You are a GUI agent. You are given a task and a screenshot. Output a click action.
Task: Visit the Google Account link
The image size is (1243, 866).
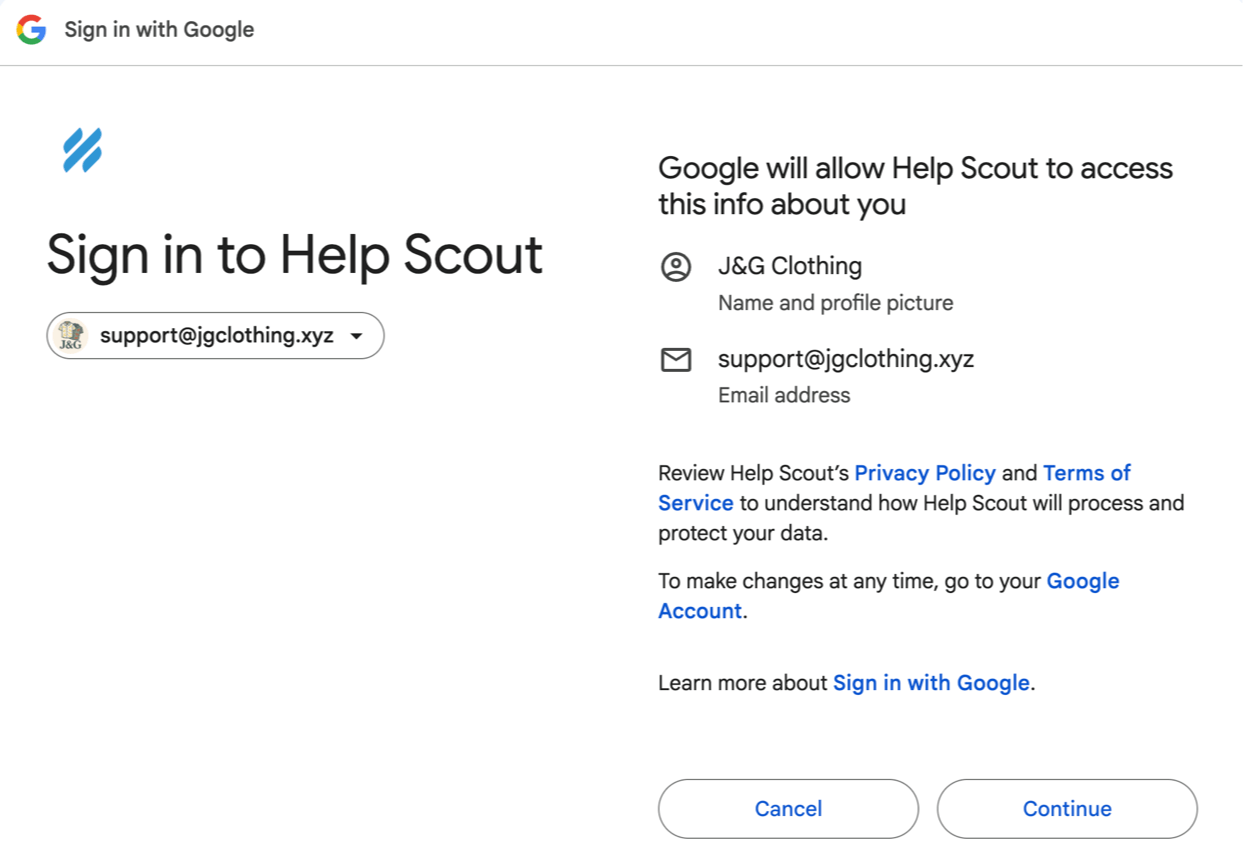(x=889, y=596)
